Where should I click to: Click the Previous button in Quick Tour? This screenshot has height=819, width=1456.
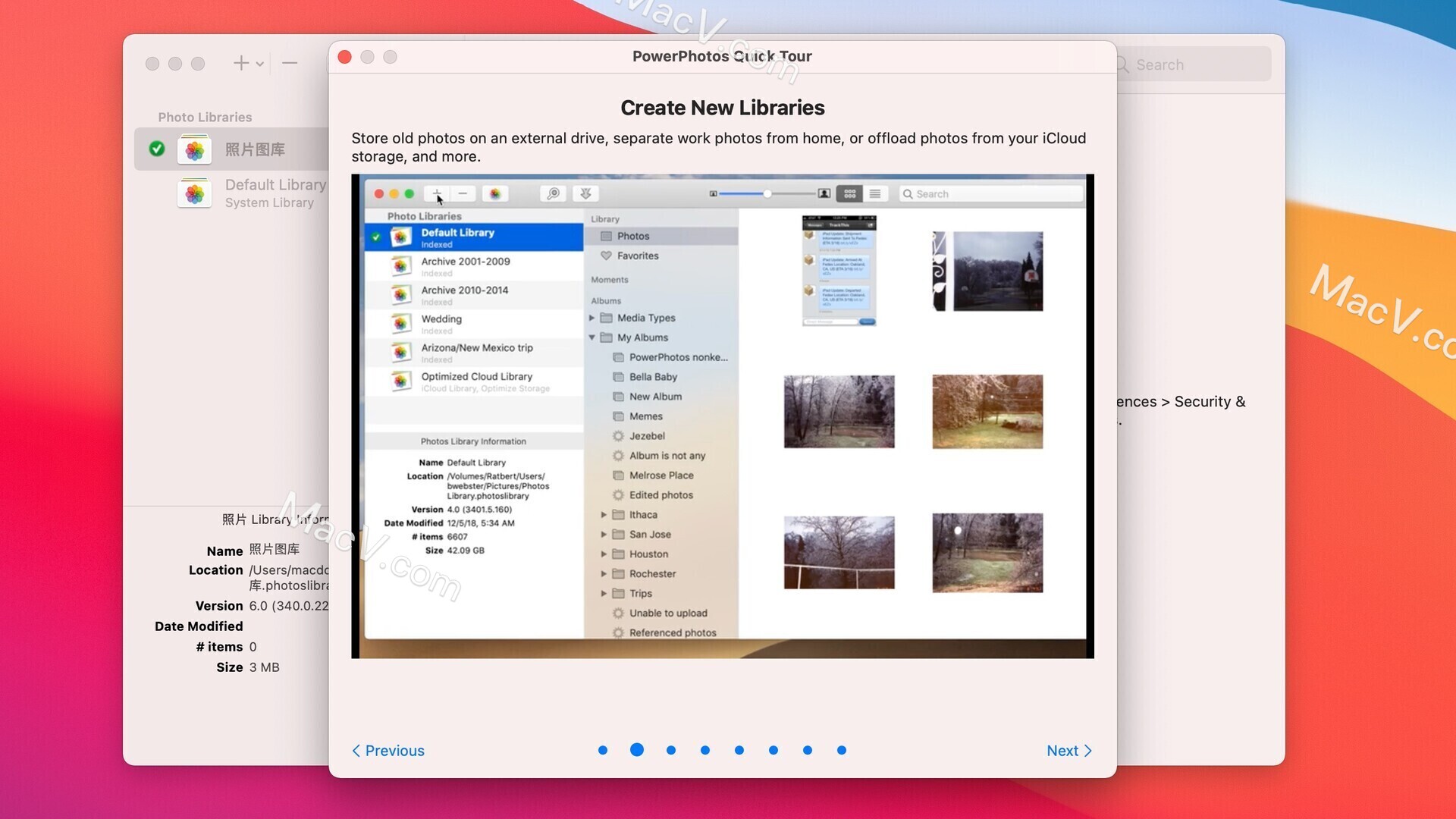388,750
